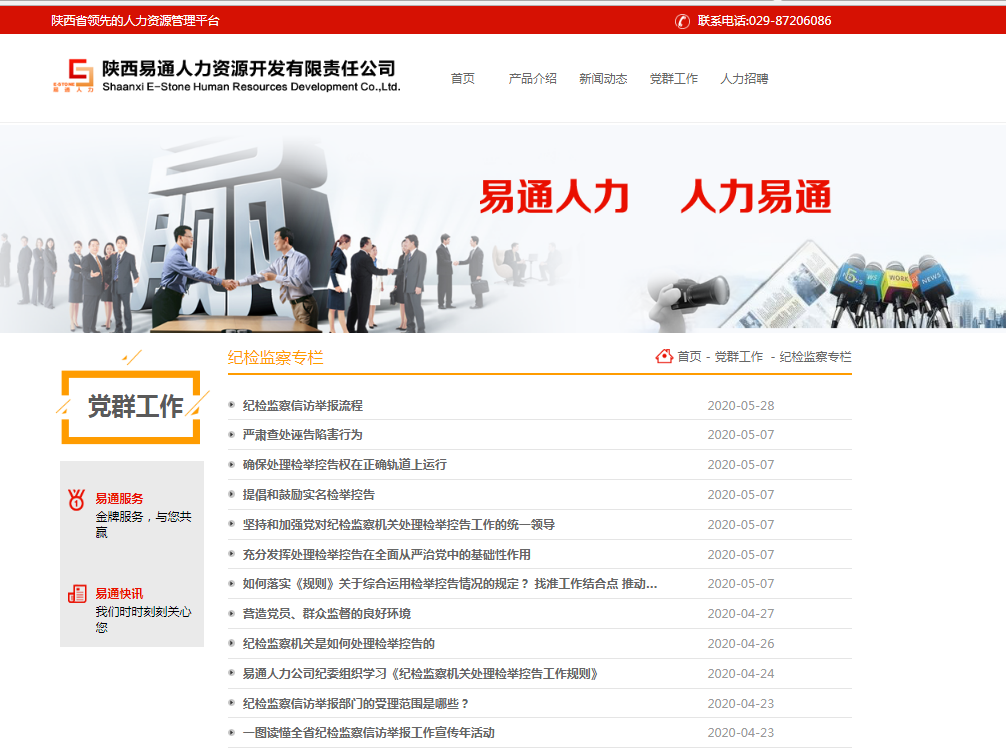Screen dimensions: 1006x751
Task: Open the 人力招聘 navigation menu
Action: pos(744,78)
